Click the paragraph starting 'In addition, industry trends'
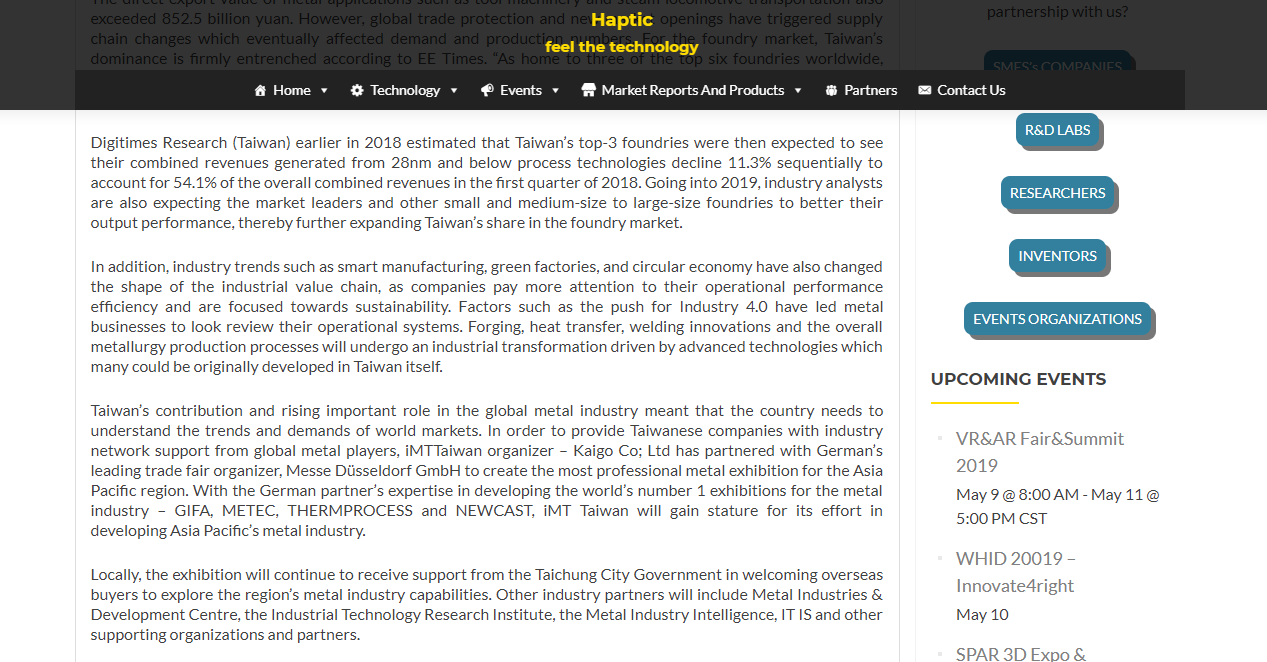Viewport: 1267px width, 662px height. click(x=487, y=317)
